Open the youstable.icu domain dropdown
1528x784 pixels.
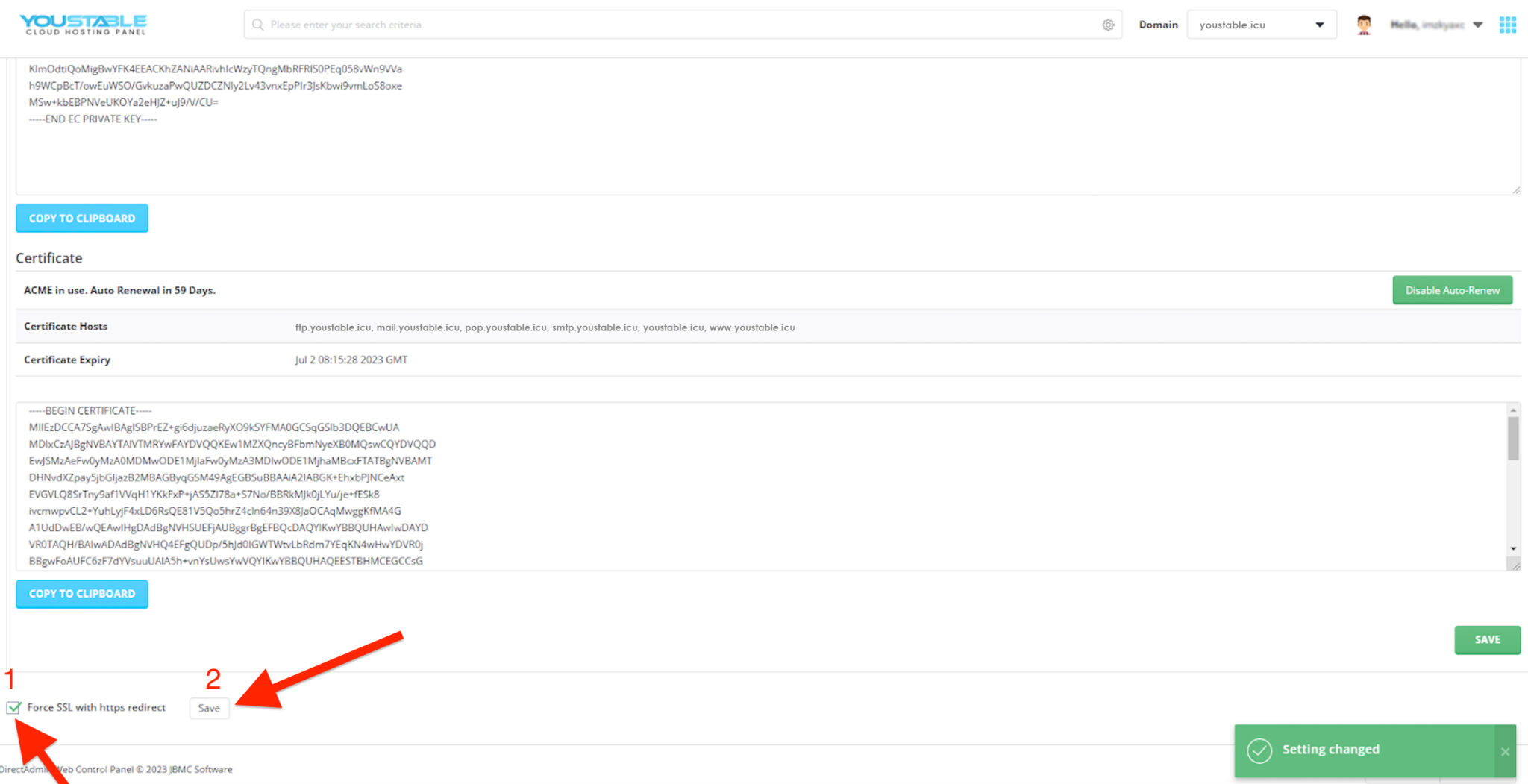pos(1261,25)
